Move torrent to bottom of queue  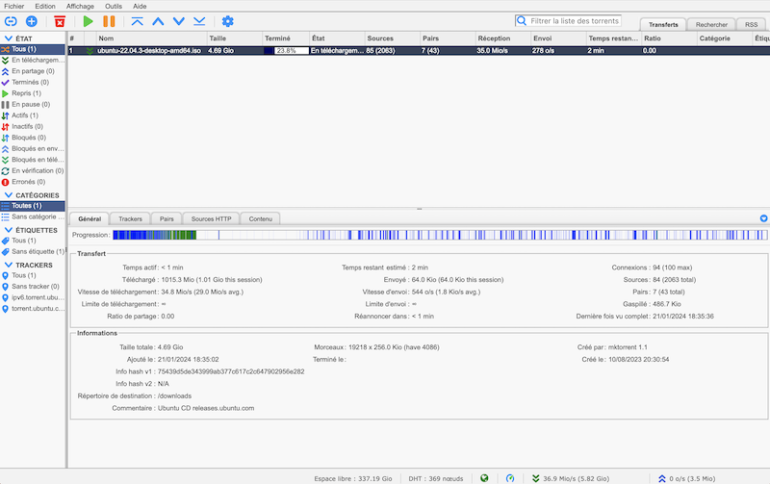click(199, 21)
